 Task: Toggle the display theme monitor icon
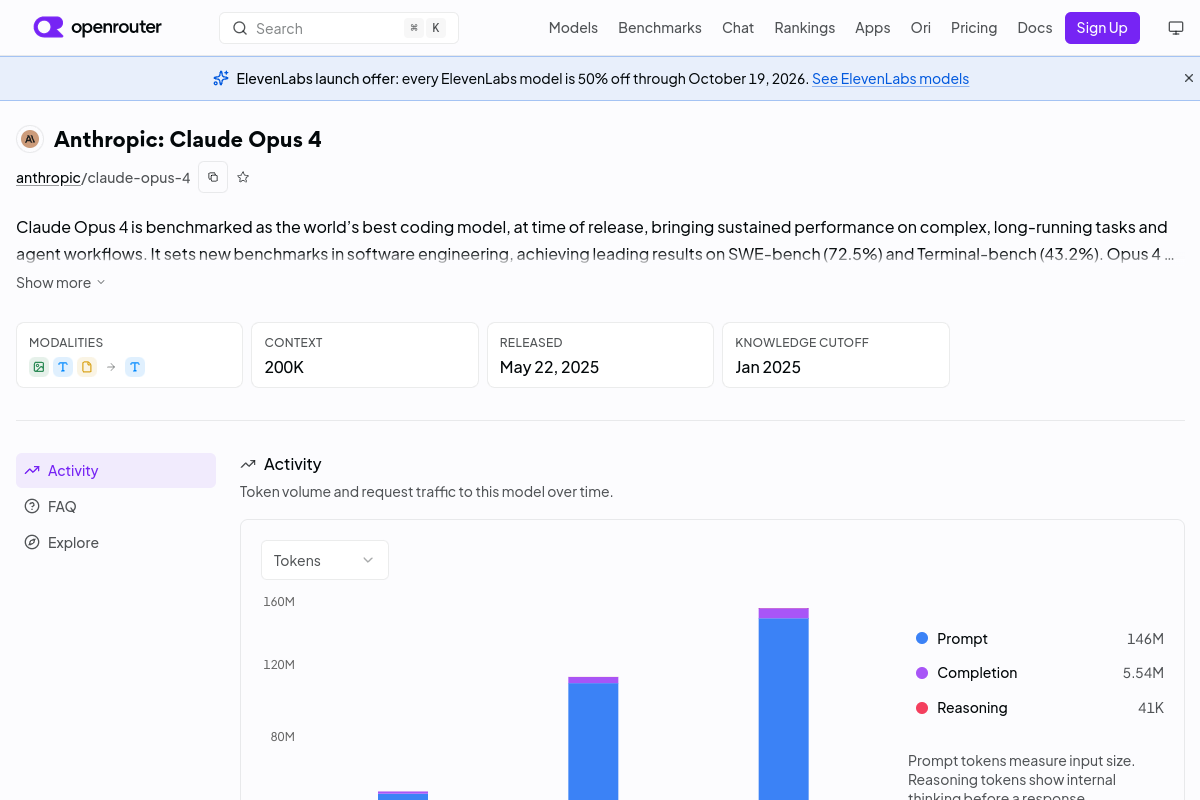[x=1176, y=28]
